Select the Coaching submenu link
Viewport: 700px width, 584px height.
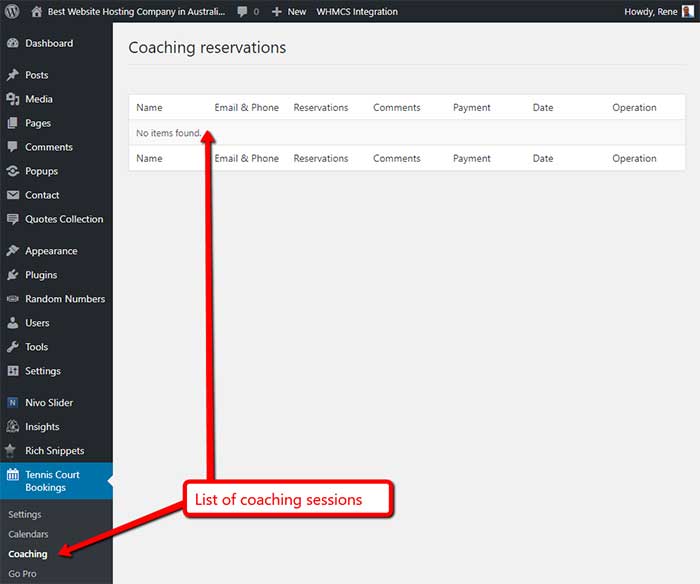28,554
